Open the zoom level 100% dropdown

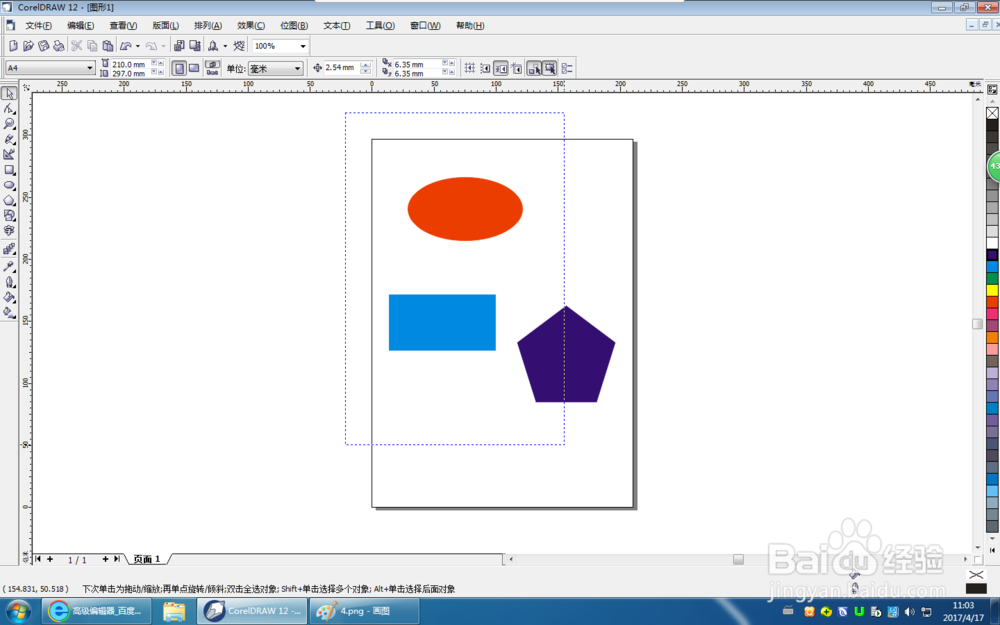[303, 46]
